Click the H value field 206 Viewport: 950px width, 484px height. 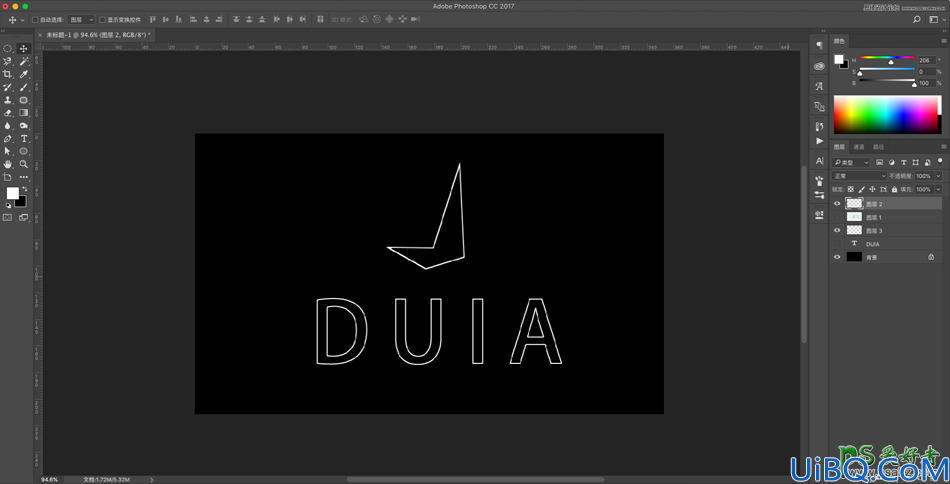pyautogui.click(x=926, y=60)
